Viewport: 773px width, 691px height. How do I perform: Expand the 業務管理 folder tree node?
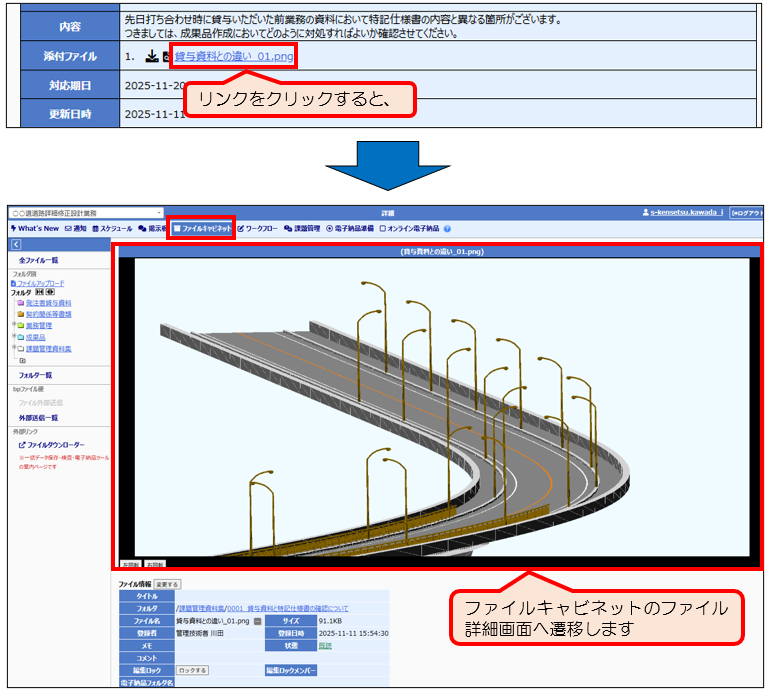[14, 325]
